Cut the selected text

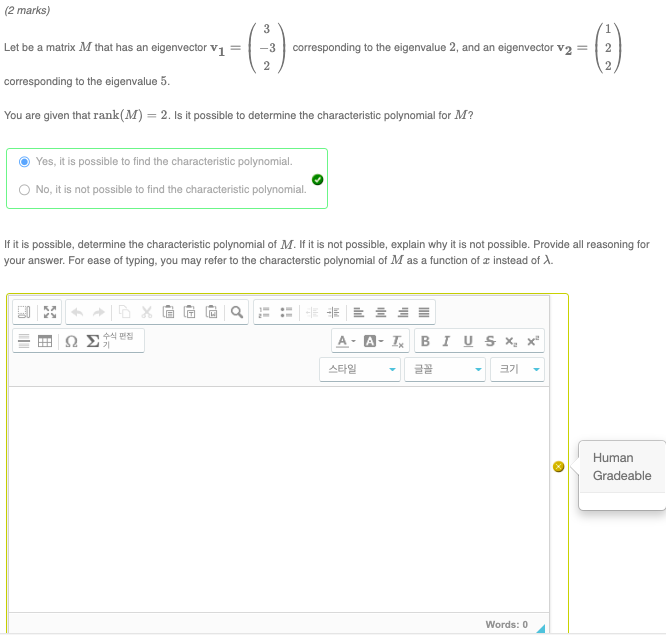pyautogui.click(x=147, y=312)
